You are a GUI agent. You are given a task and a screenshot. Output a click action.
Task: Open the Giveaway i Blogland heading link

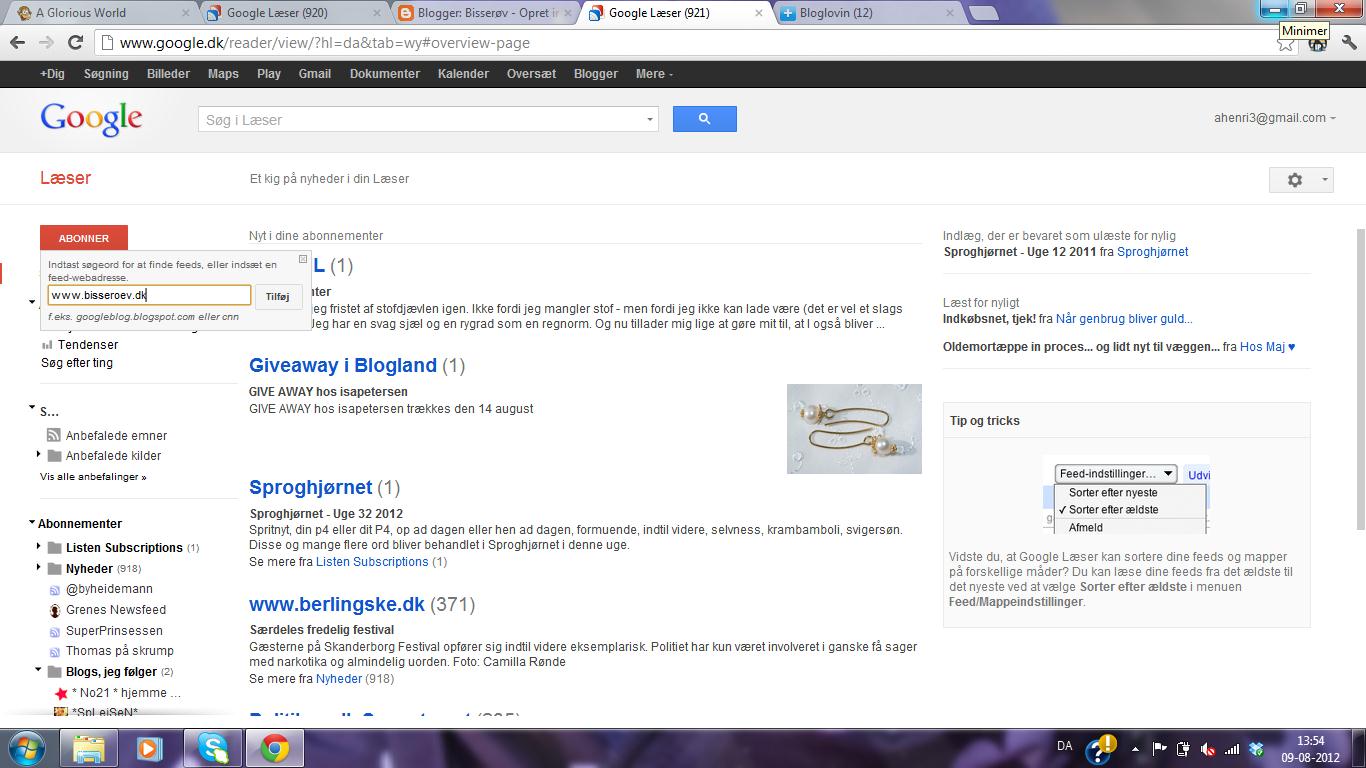(x=343, y=365)
